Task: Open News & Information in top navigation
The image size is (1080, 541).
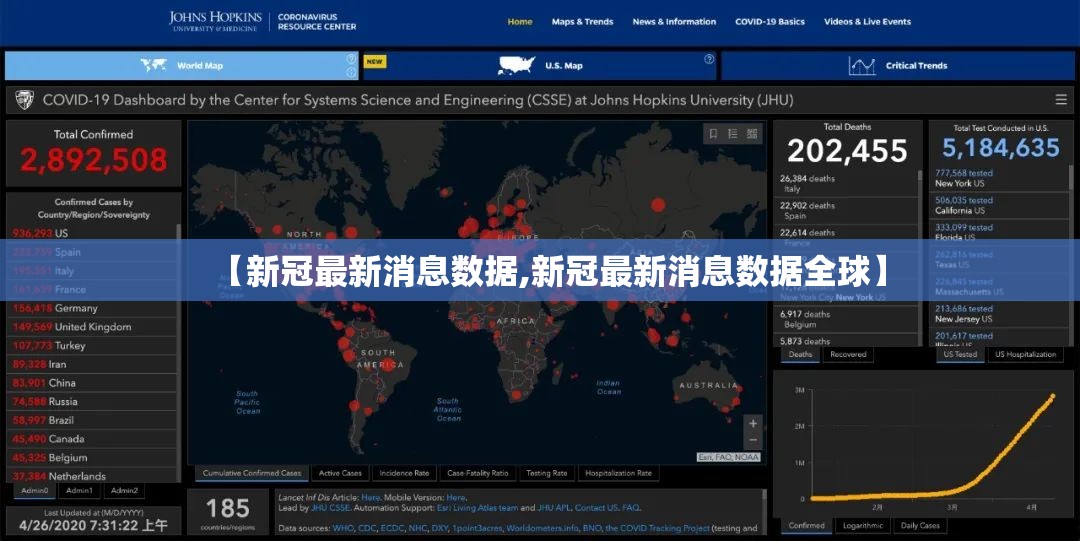Action: coord(674,21)
